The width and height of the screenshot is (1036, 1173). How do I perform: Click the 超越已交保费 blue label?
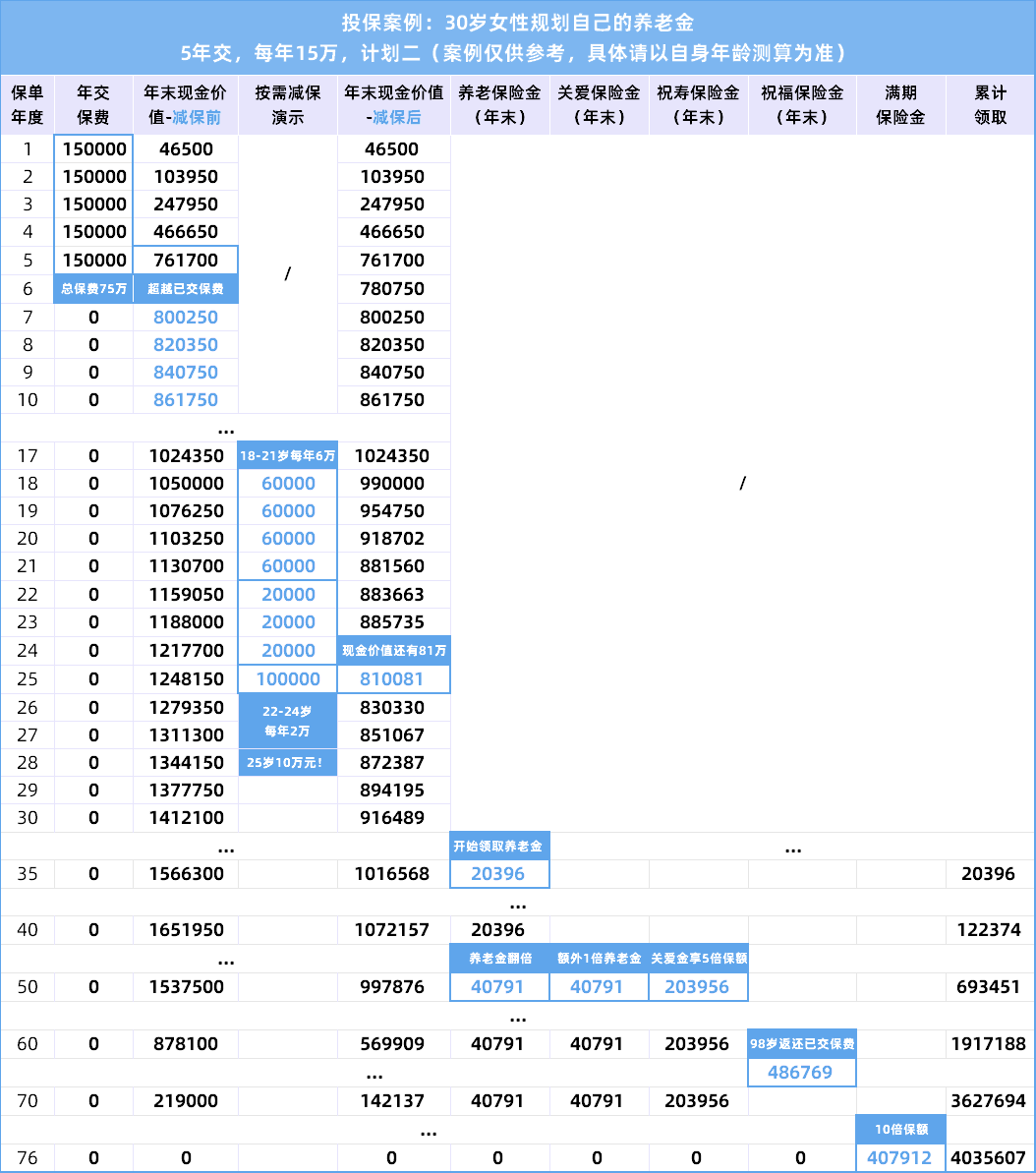186,289
